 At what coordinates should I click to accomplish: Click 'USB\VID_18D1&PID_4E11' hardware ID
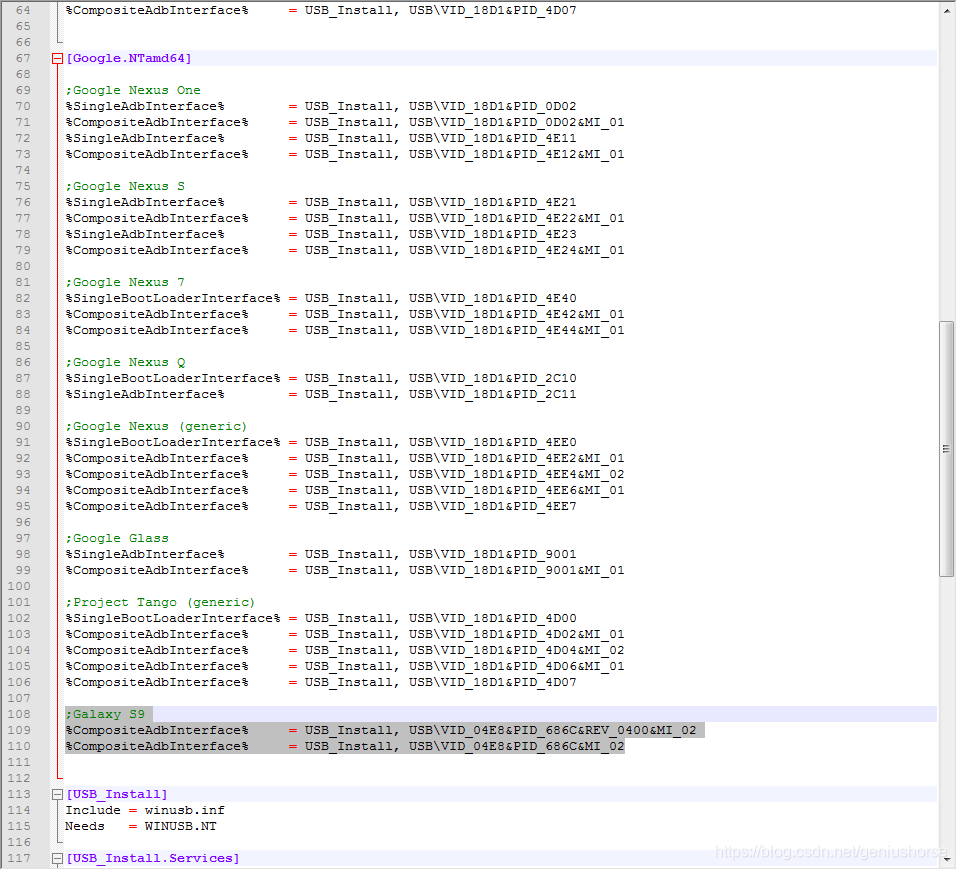tap(493, 139)
